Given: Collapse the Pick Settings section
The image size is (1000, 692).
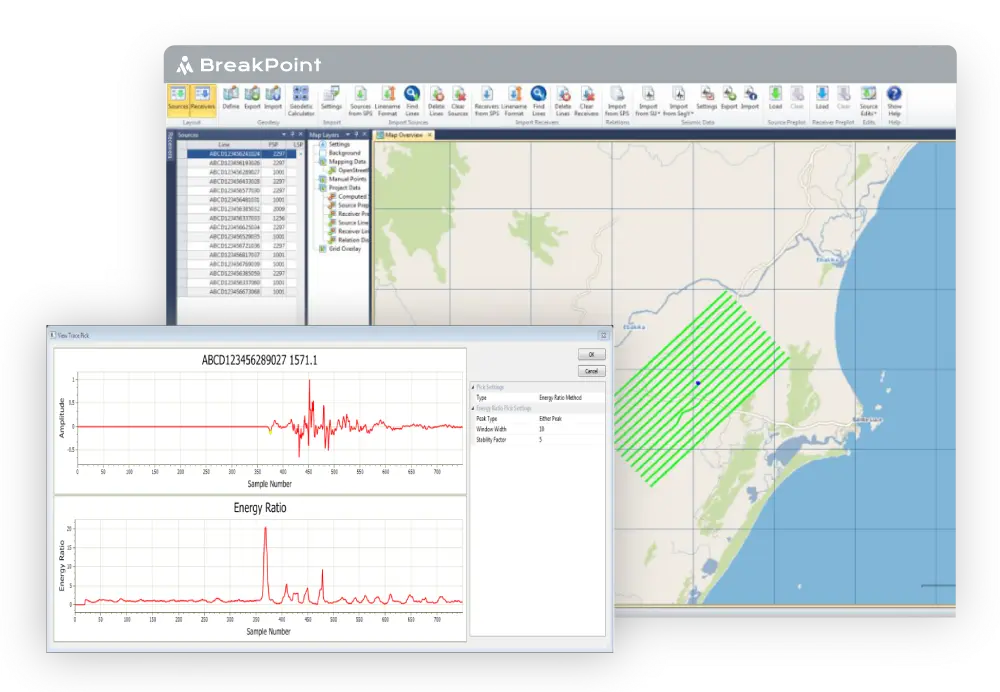Looking at the screenshot, I should (x=473, y=387).
